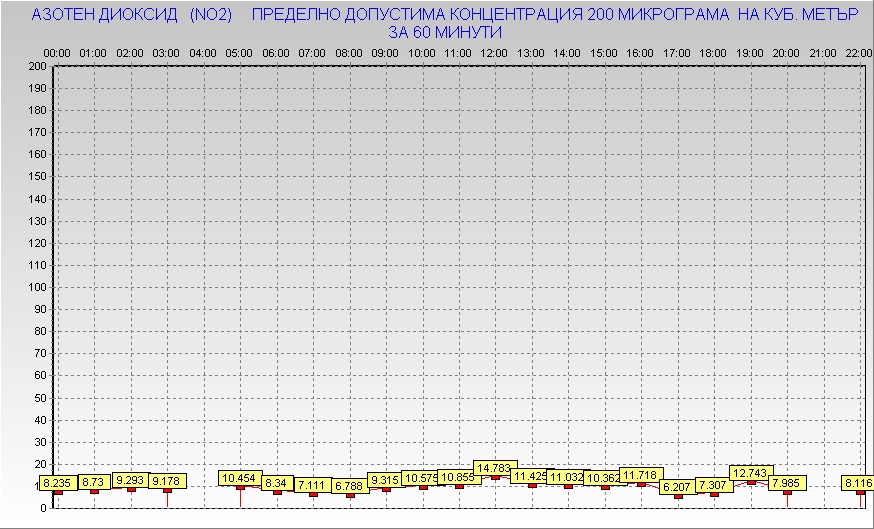Image resolution: width=874 pixels, height=529 pixels.
Task: Click the 9.293 data label
Action: [x=130, y=480]
